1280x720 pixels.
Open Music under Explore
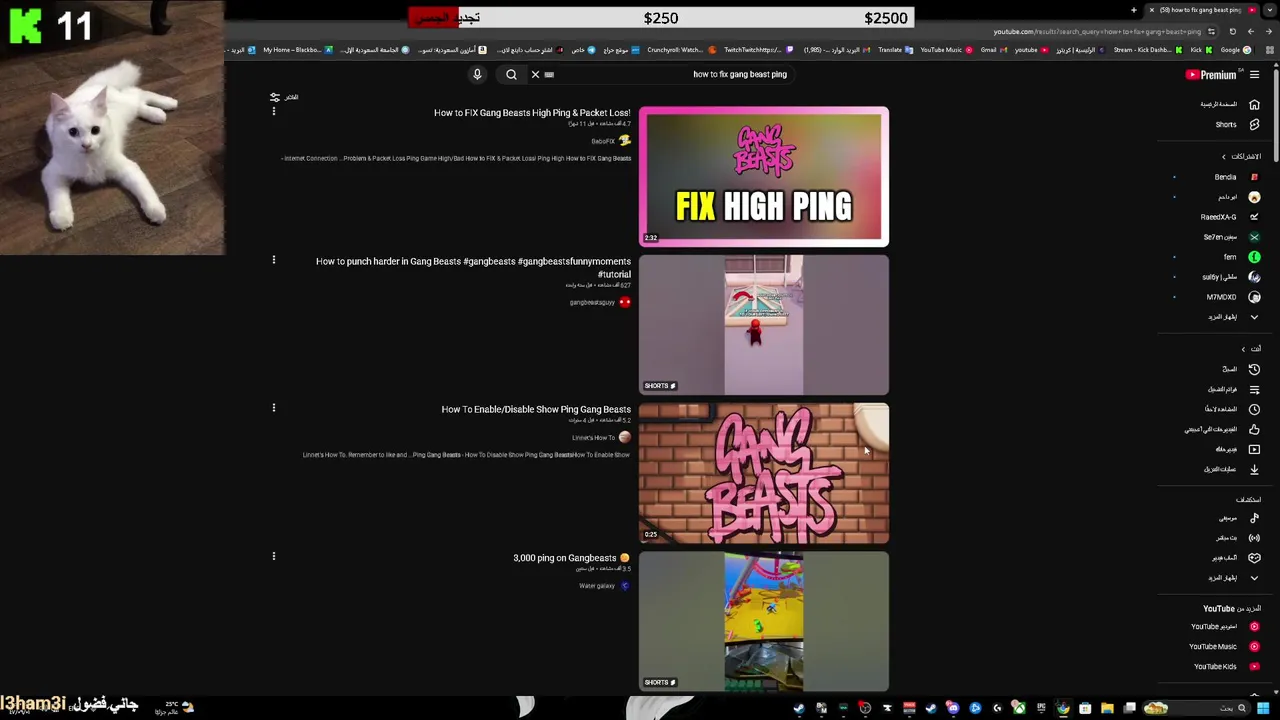point(1239,518)
